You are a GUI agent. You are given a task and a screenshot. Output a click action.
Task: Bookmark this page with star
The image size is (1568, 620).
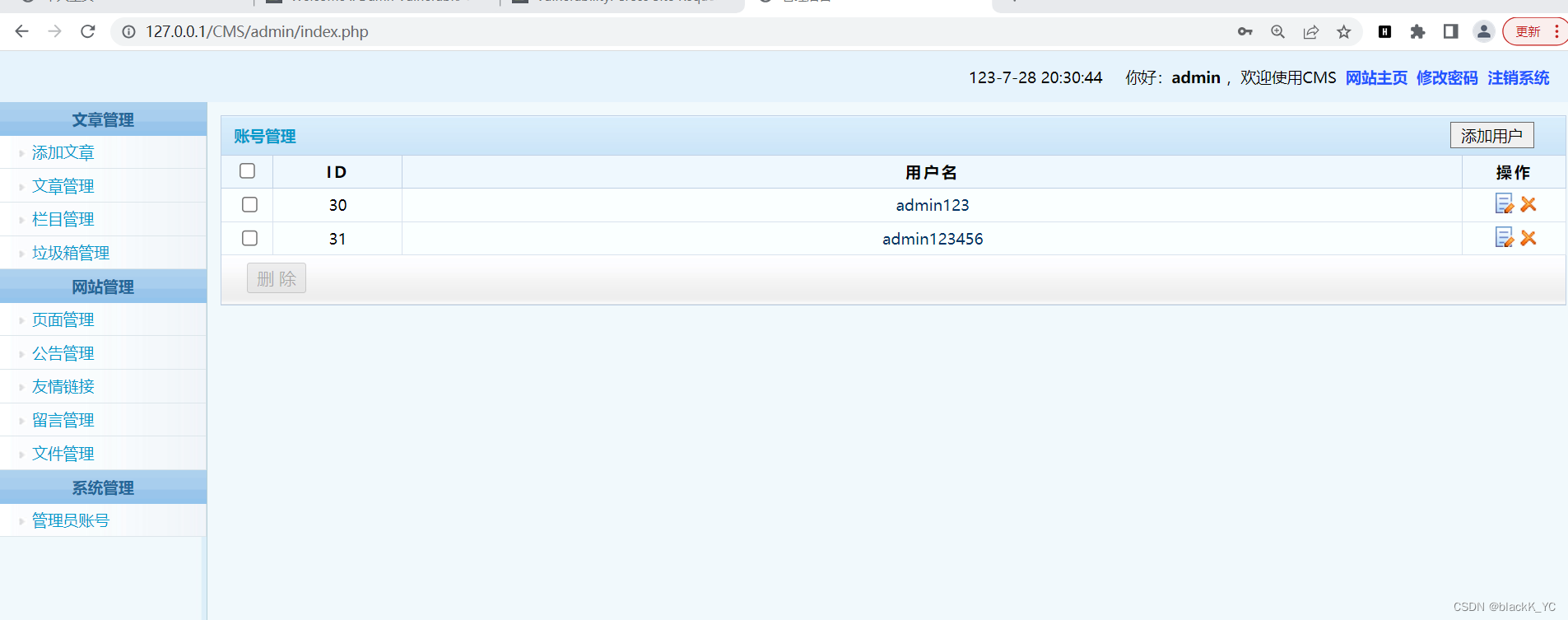coord(1344,31)
